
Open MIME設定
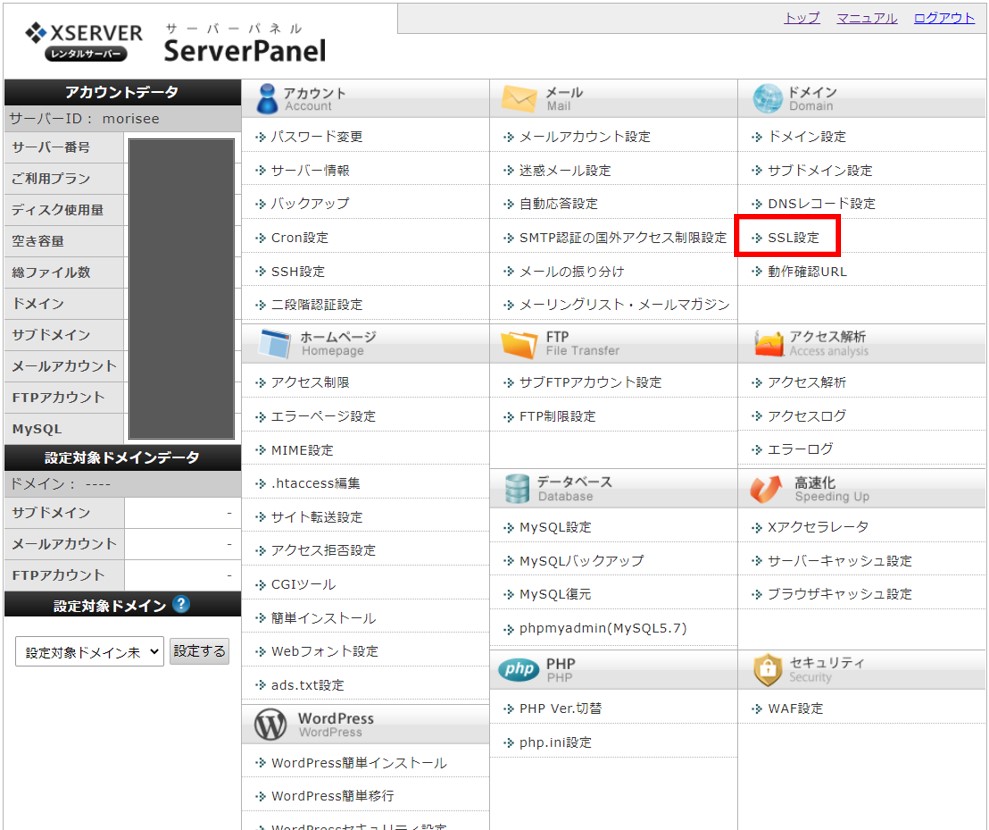(x=302, y=450)
